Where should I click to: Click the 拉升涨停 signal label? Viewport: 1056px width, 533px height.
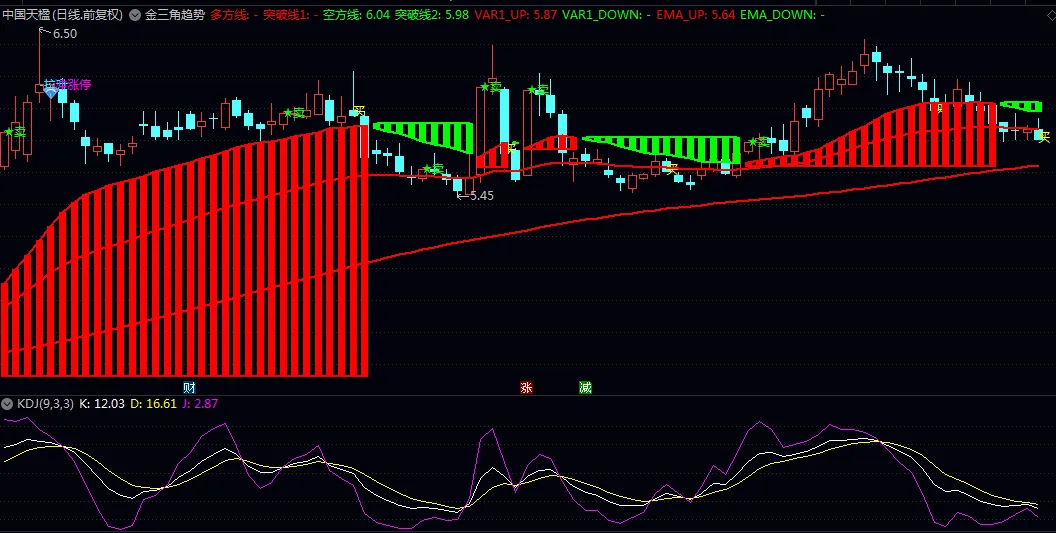[x=67, y=85]
